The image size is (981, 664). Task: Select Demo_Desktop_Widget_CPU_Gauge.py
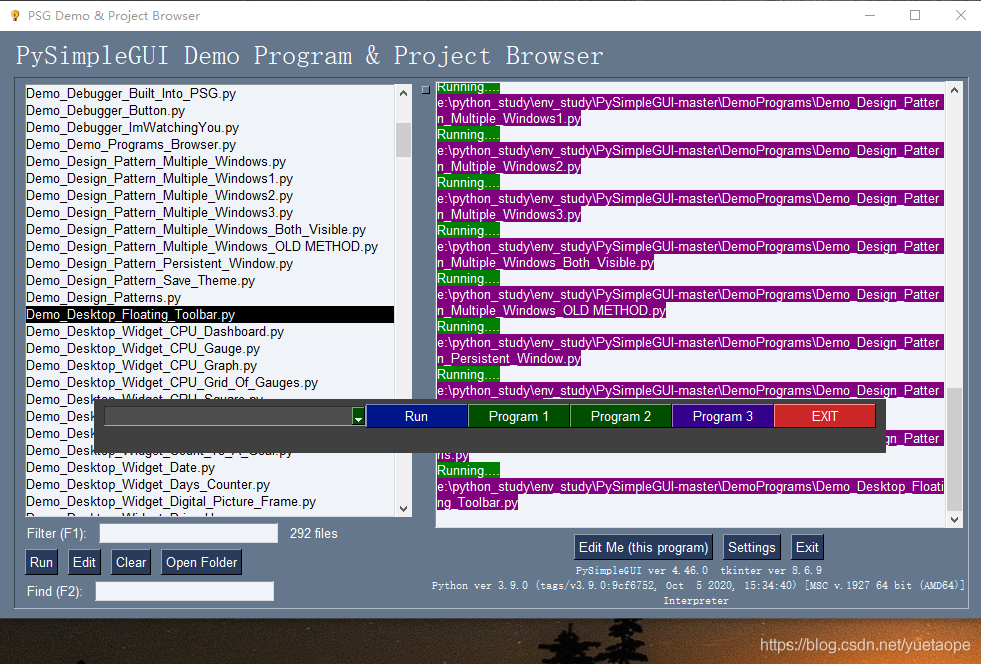point(210,349)
